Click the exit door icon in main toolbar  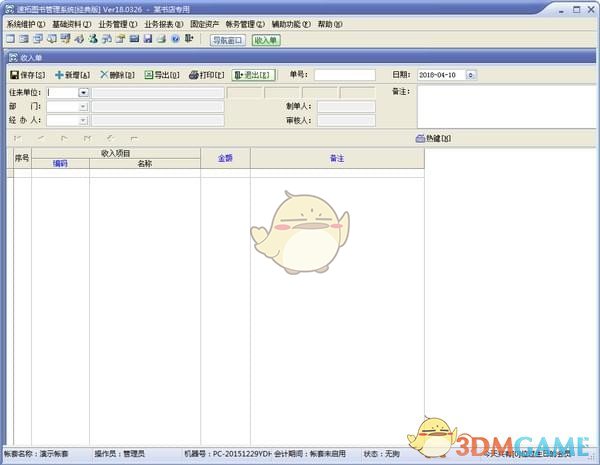click(189, 38)
